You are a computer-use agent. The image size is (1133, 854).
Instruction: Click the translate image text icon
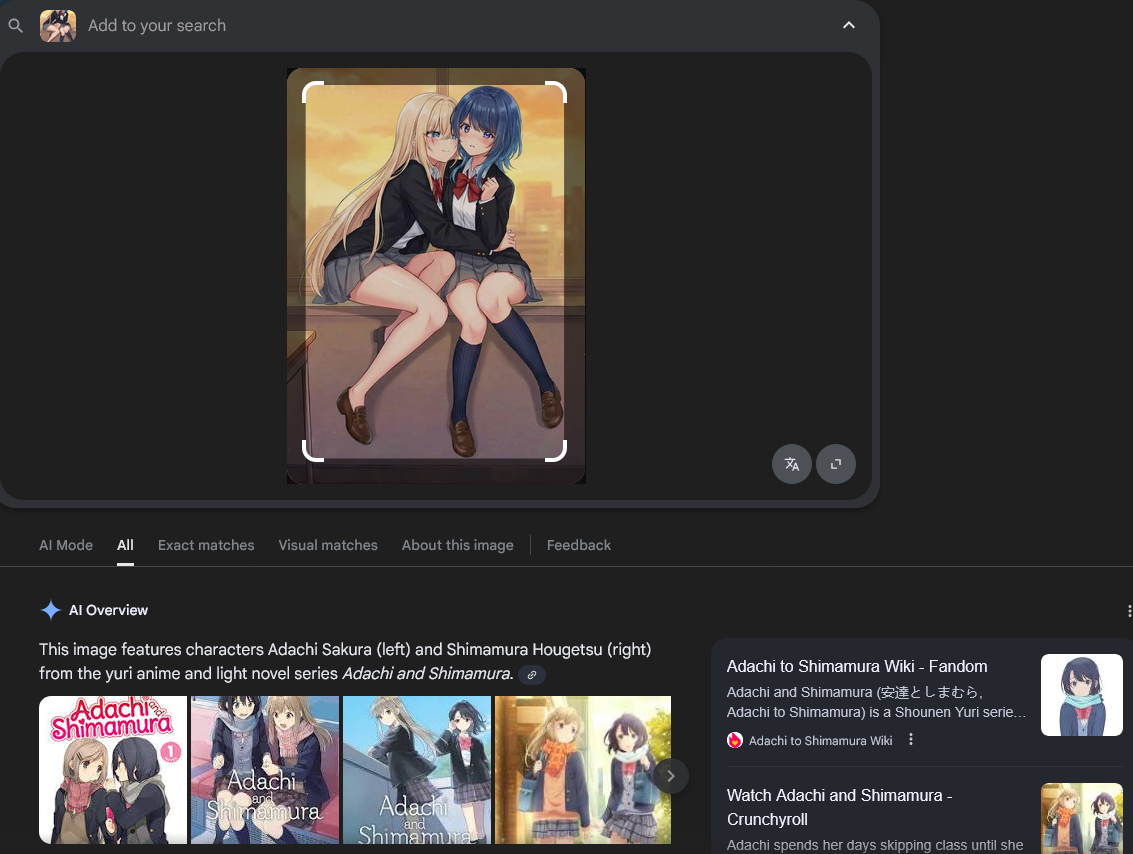coord(792,464)
